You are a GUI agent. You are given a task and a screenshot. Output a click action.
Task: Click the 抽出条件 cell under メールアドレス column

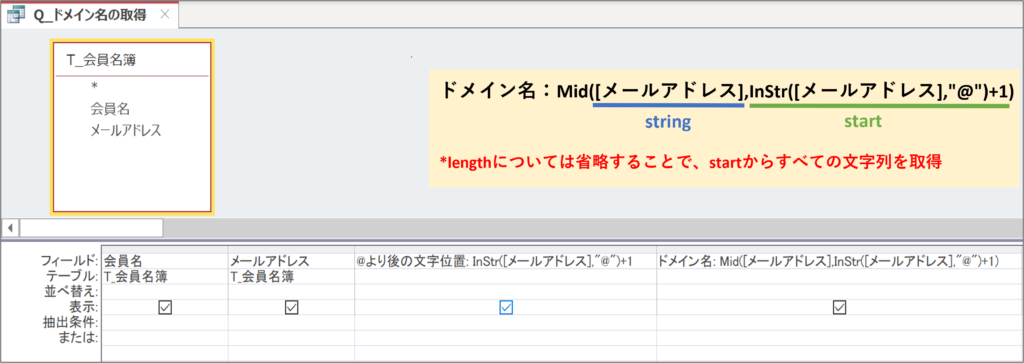[x=291, y=323]
